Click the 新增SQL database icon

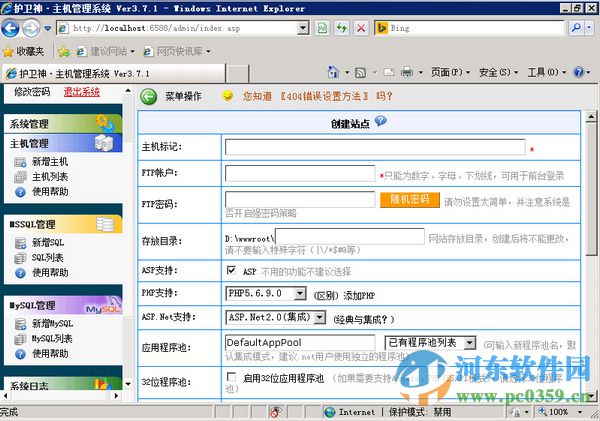20,243
